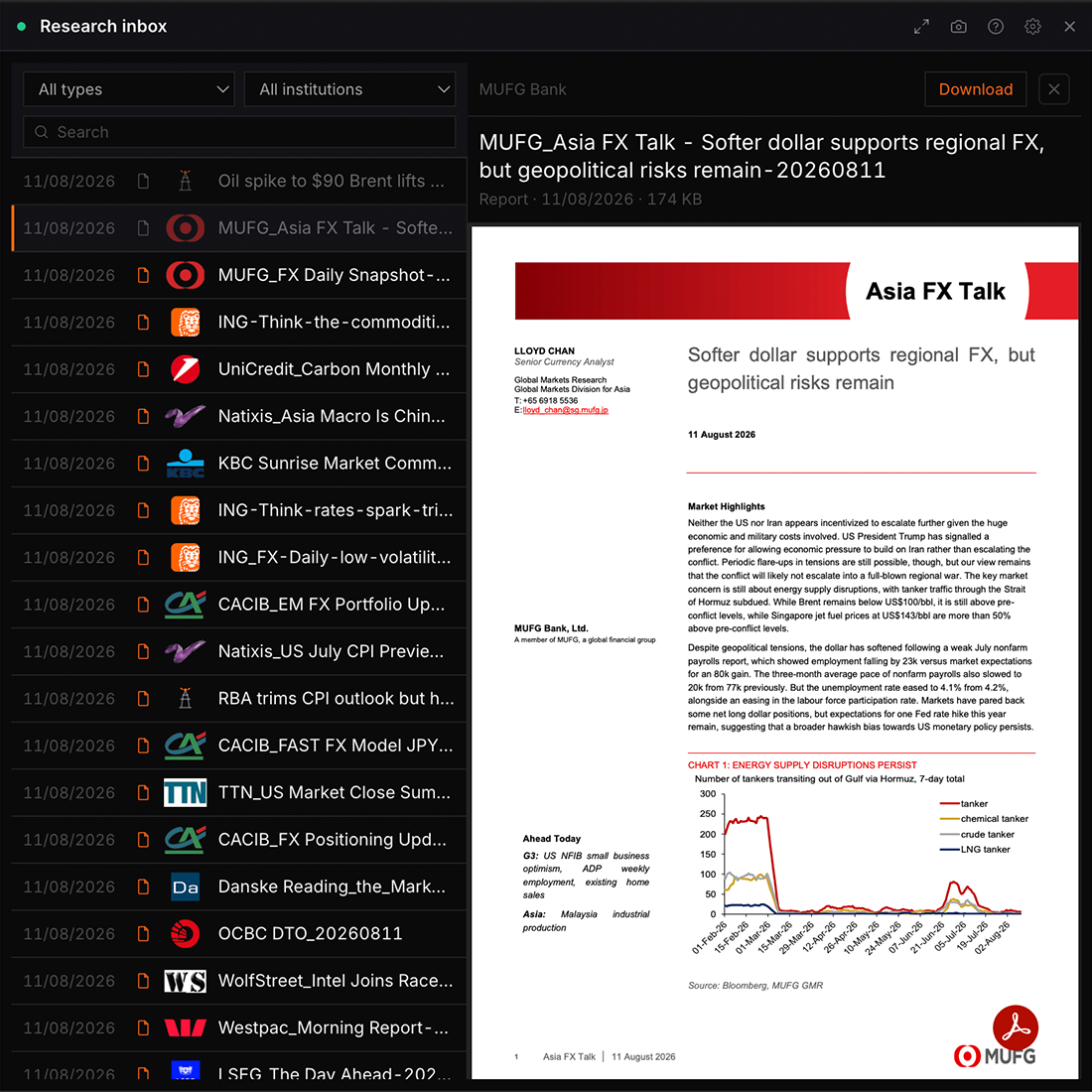Screen dimensions: 1092x1092
Task: Click the MUFG Bank institution label
Action: (x=522, y=89)
